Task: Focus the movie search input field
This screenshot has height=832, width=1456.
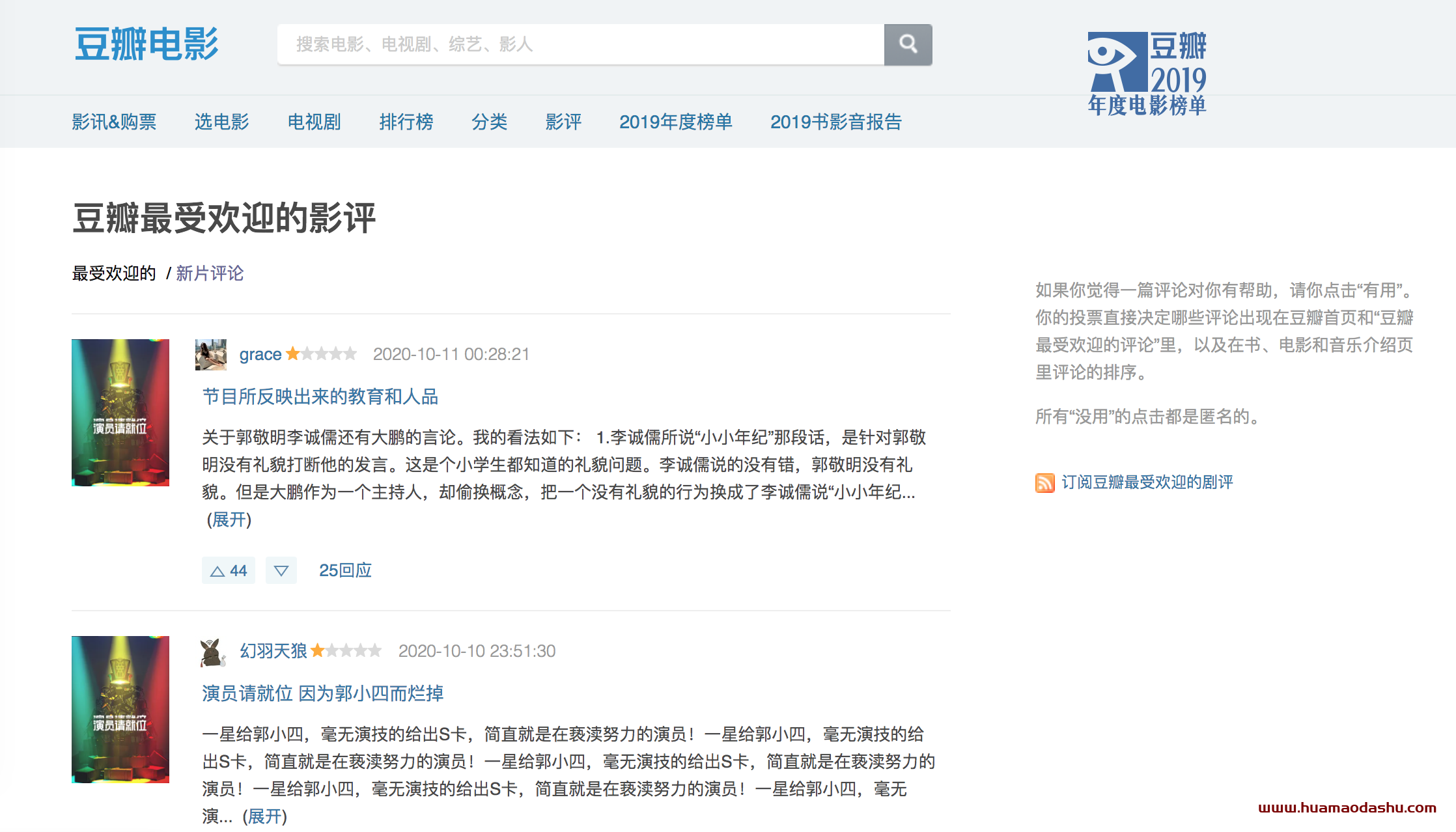Action: (x=581, y=44)
